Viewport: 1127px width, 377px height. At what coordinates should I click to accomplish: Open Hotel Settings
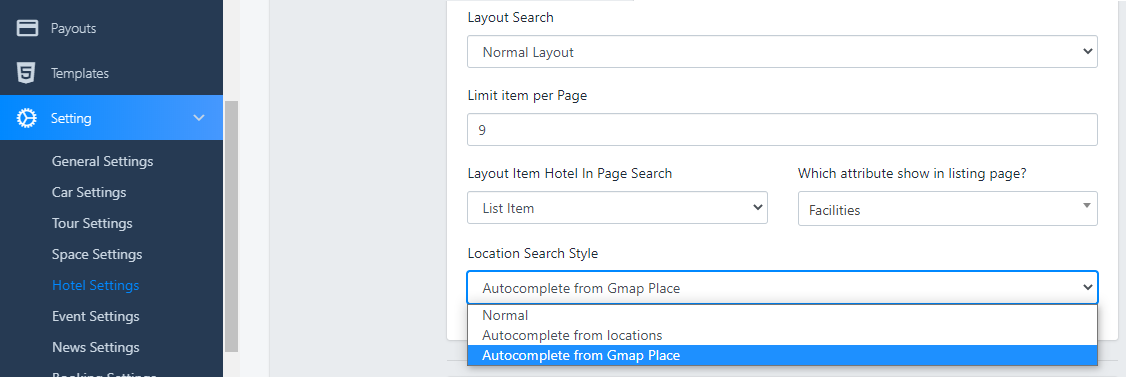[x=96, y=285]
